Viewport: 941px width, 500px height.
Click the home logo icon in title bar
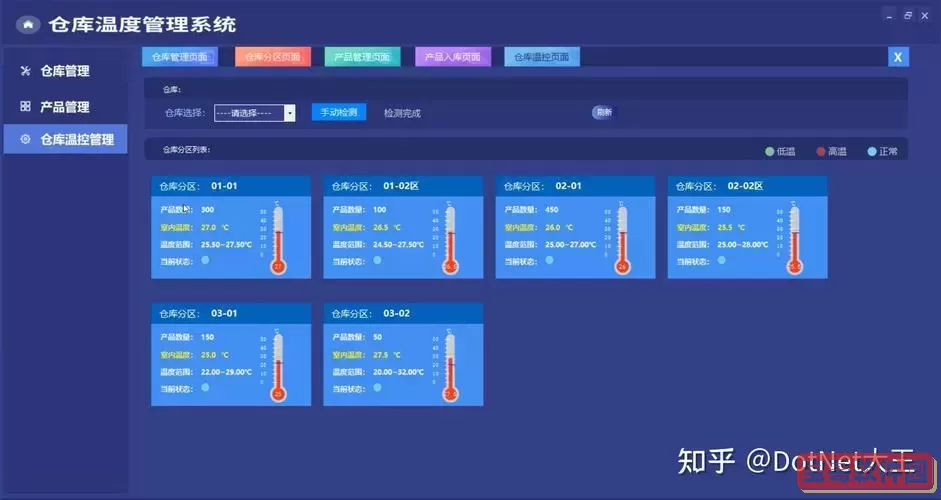coord(28,25)
